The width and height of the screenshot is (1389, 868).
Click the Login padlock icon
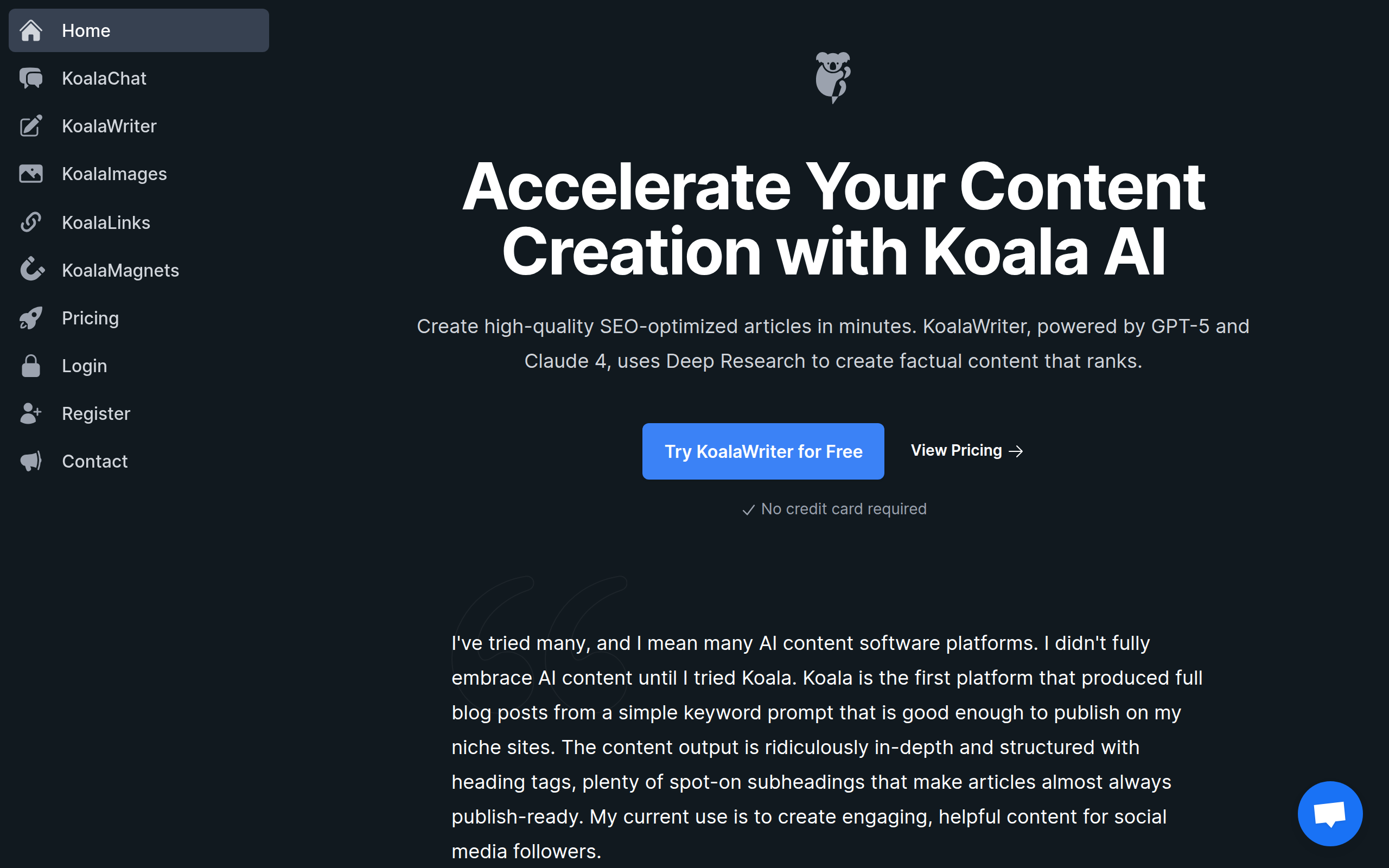click(31, 366)
